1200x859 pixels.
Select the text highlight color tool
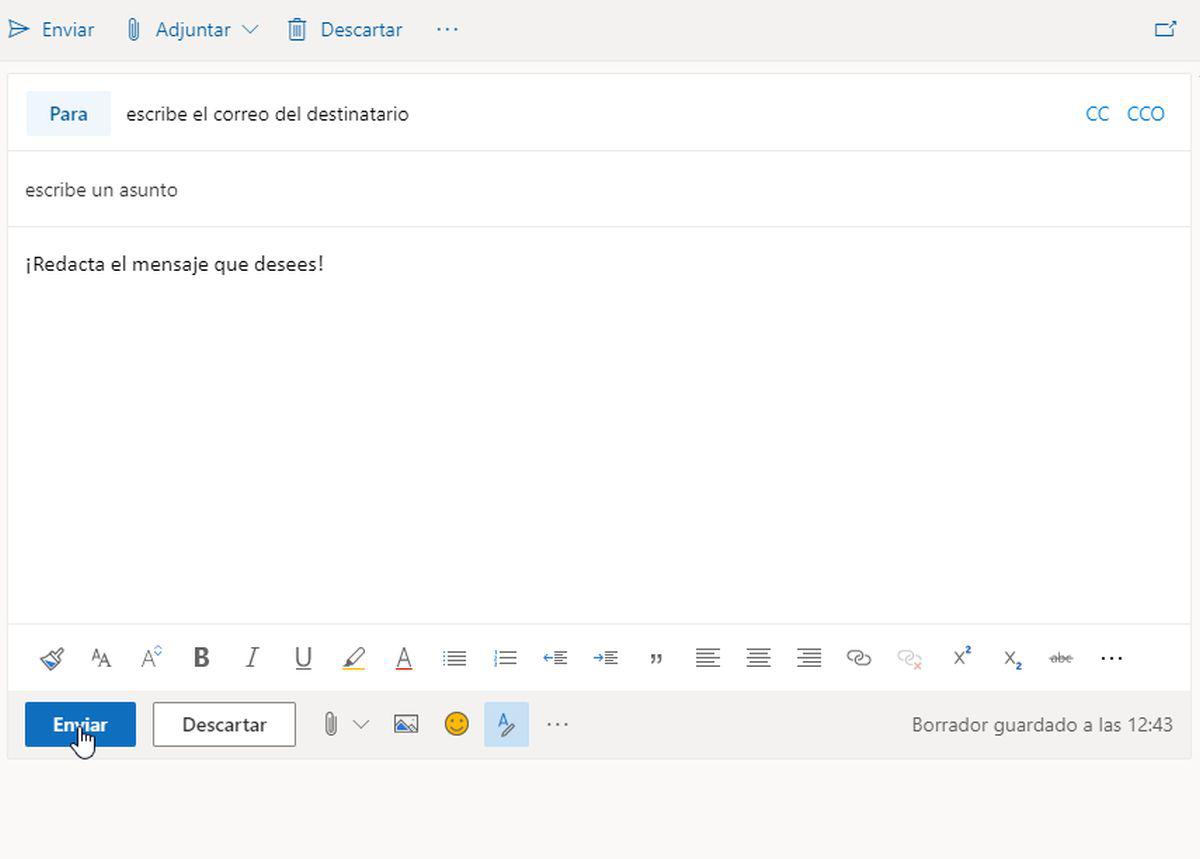click(354, 658)
